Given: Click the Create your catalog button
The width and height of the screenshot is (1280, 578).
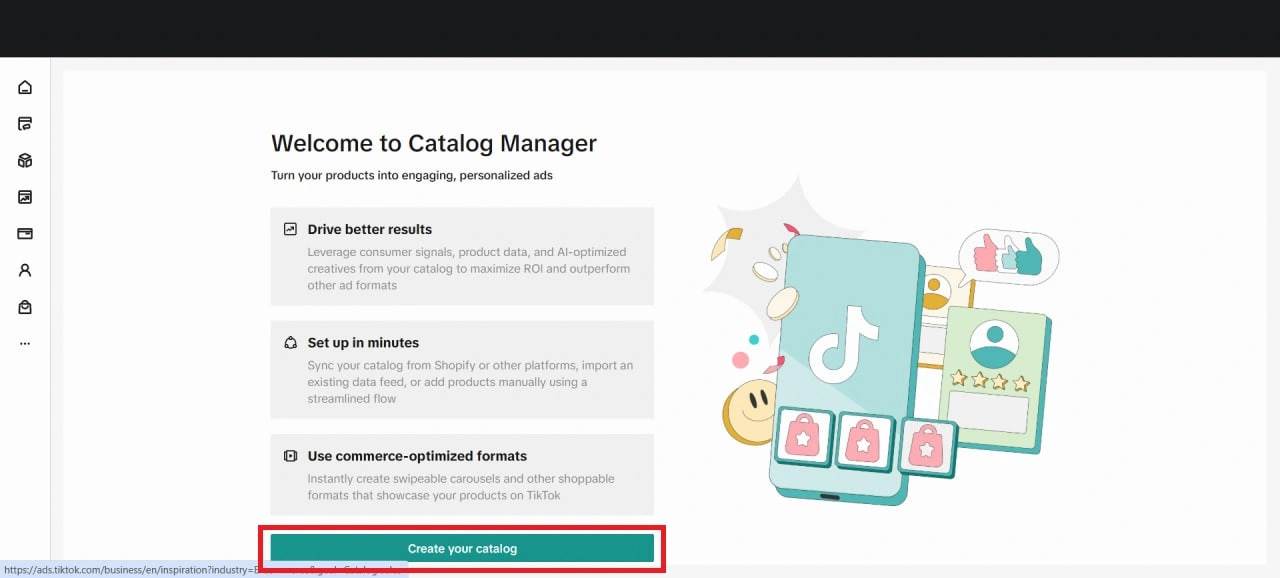Looking at the screenshot, I should pyautogui.click(x=462, y=548).
